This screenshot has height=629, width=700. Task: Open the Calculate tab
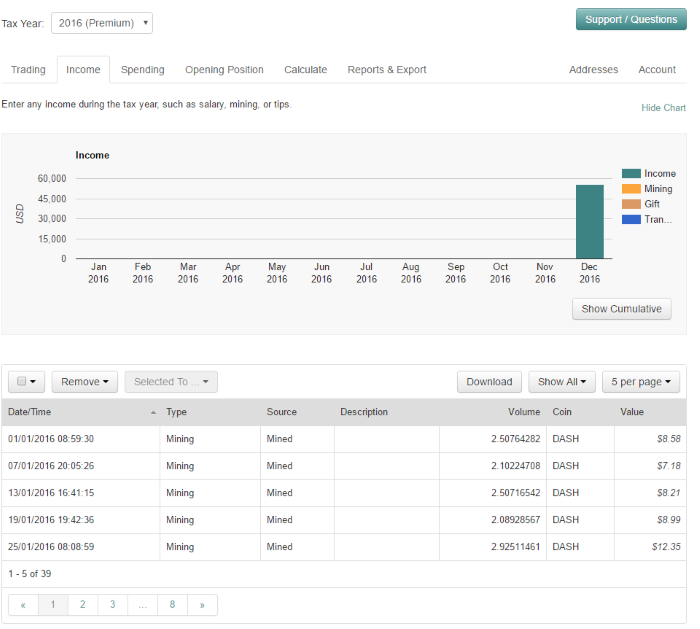tap(305, 70)
